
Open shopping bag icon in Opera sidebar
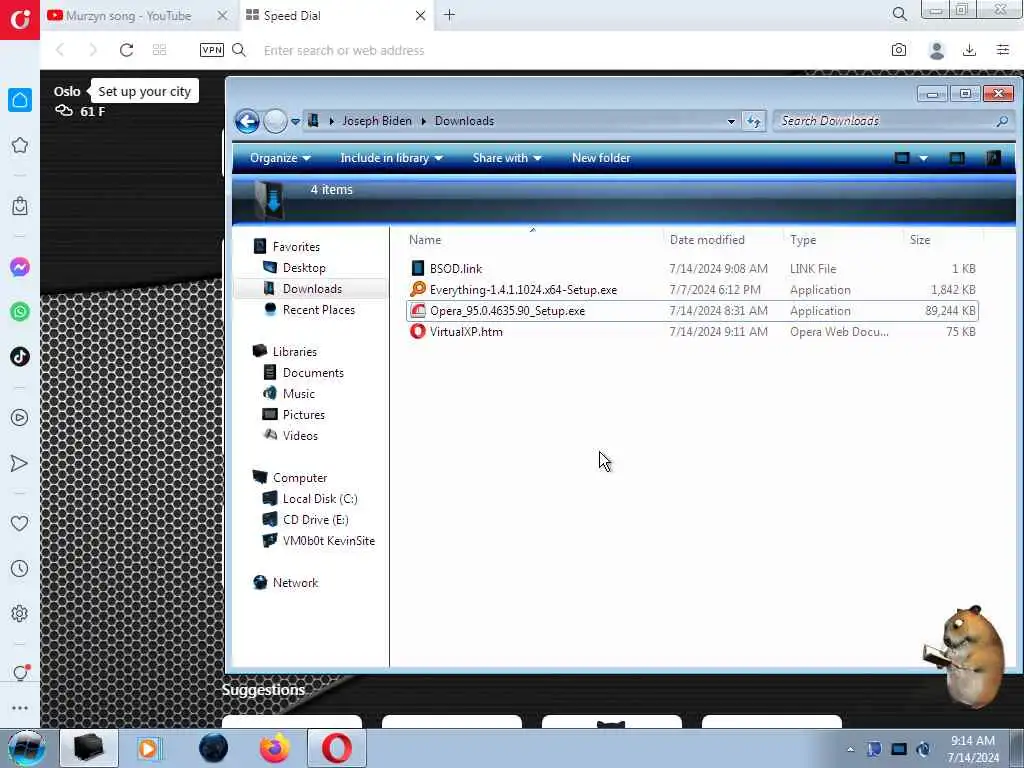click(x=20, y=206)
